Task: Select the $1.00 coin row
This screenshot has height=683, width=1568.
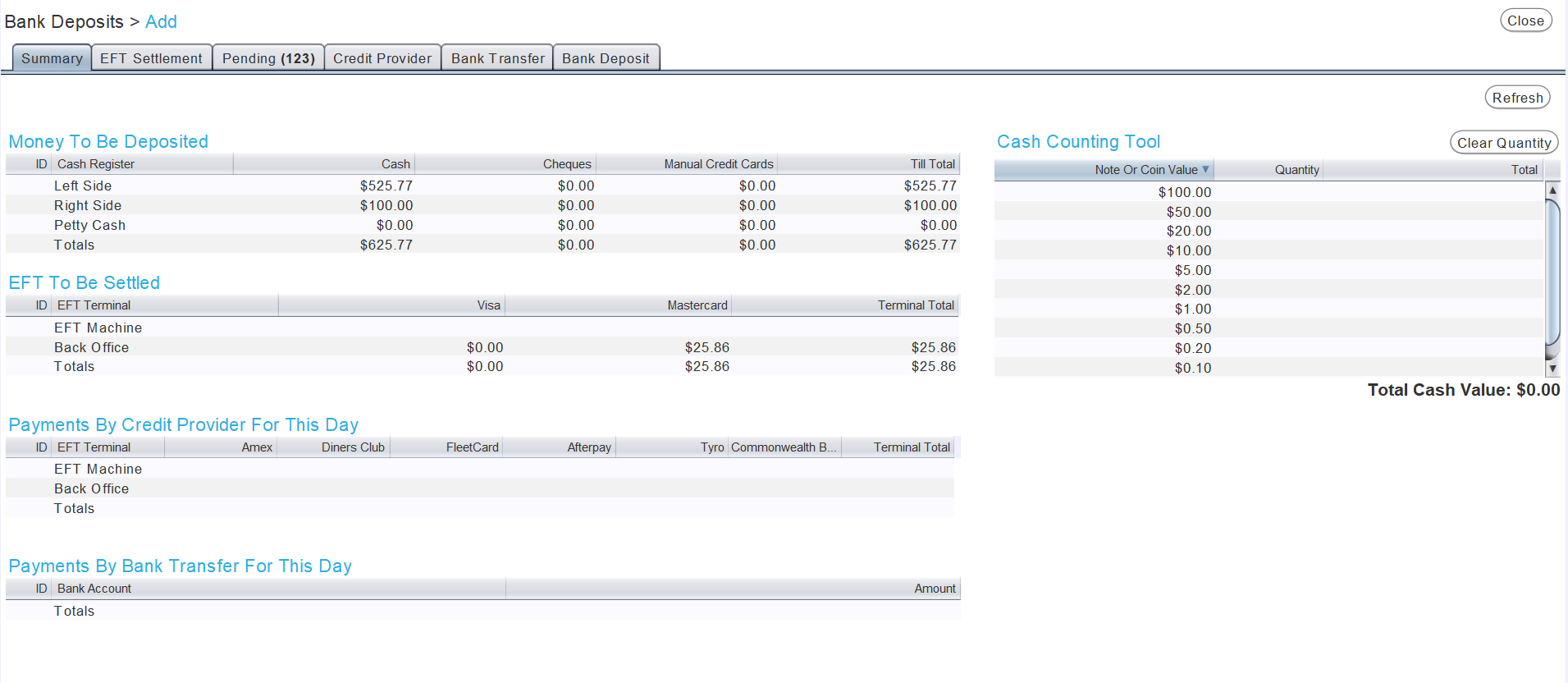Action: pyautogui.click(x=1269, y=309)
